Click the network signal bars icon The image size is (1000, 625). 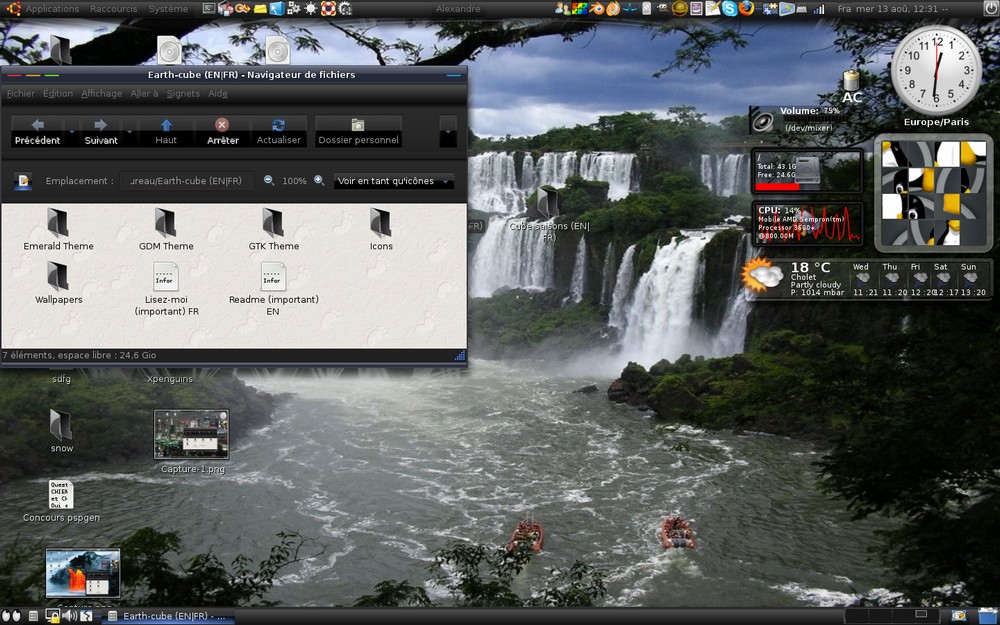(x=818, y=8)
